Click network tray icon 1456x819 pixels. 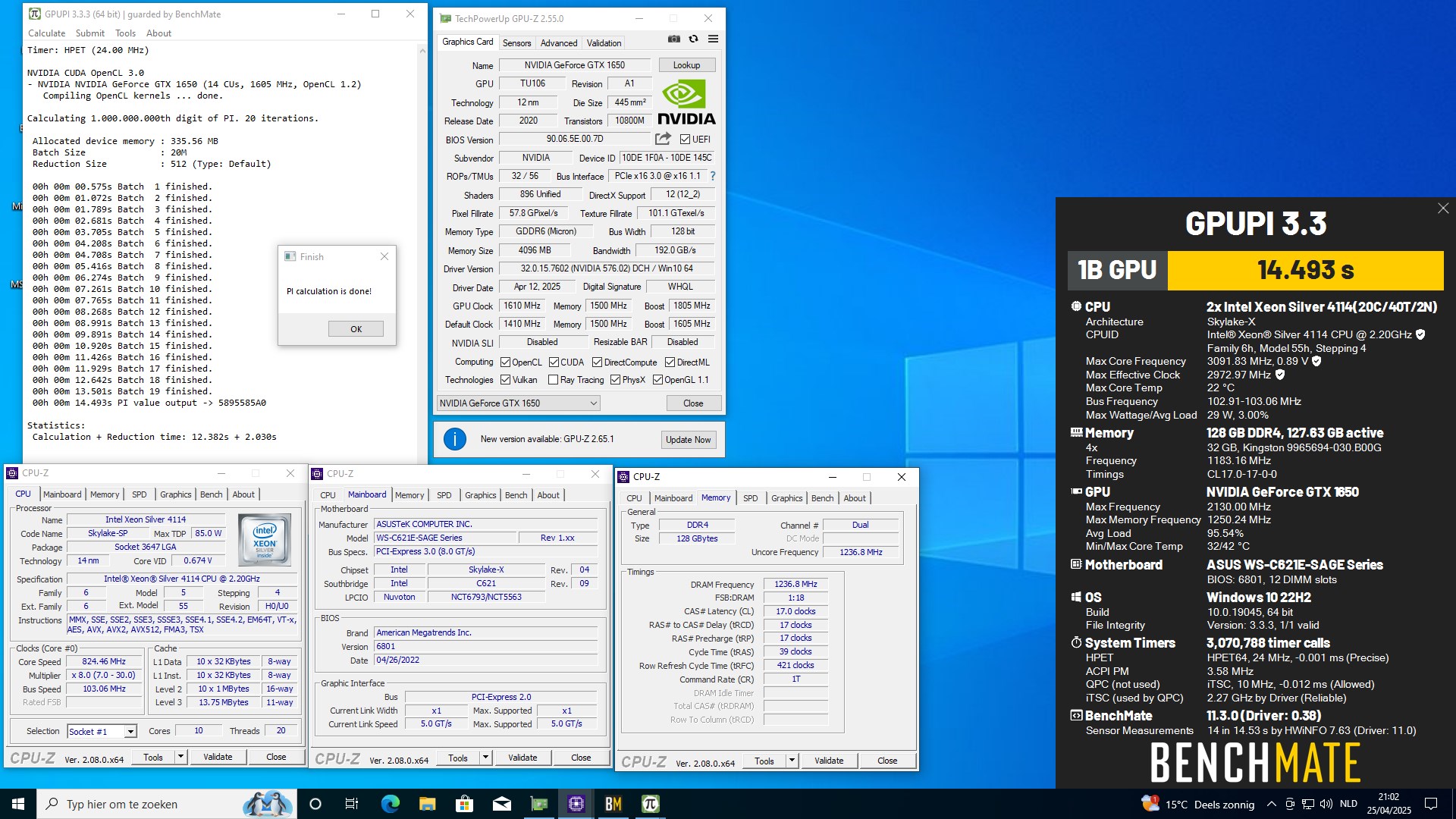click(x=1308, y=804)
